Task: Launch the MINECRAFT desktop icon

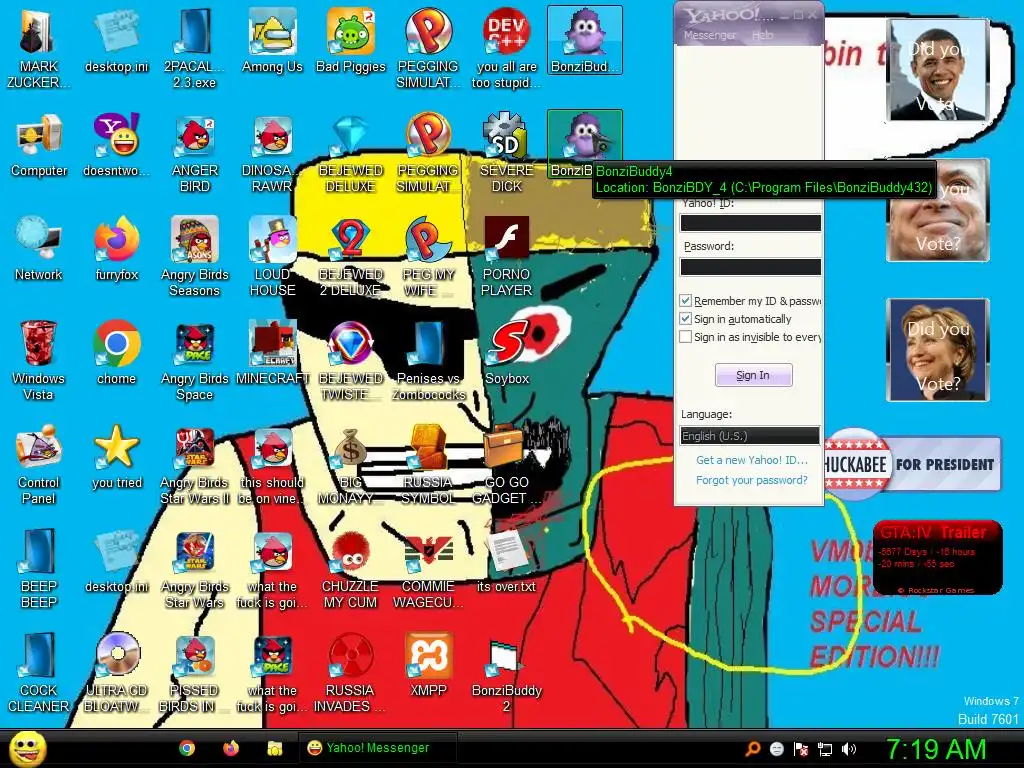Action: [272, 353]
